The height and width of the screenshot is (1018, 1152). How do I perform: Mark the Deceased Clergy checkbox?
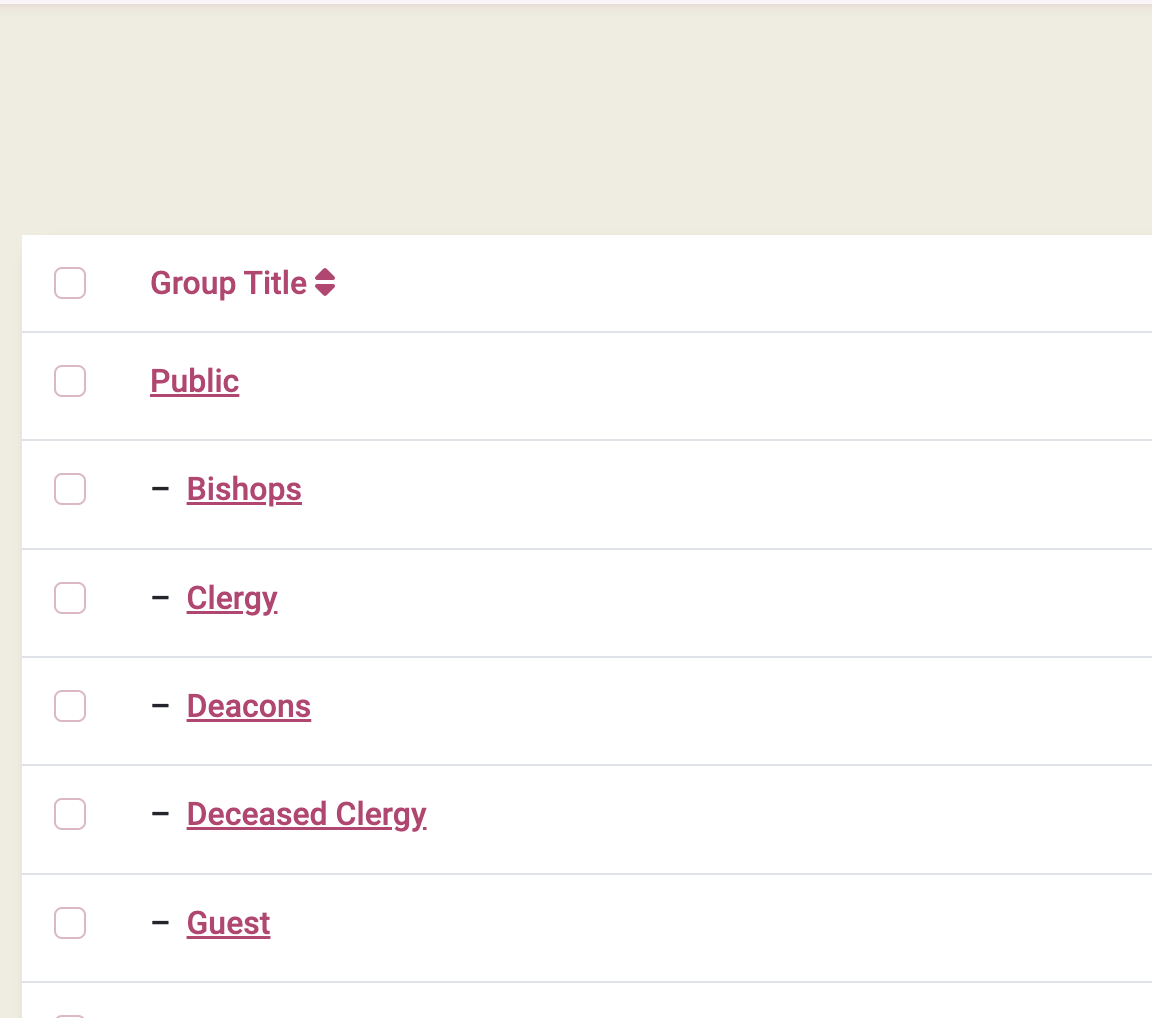(70, 814)
